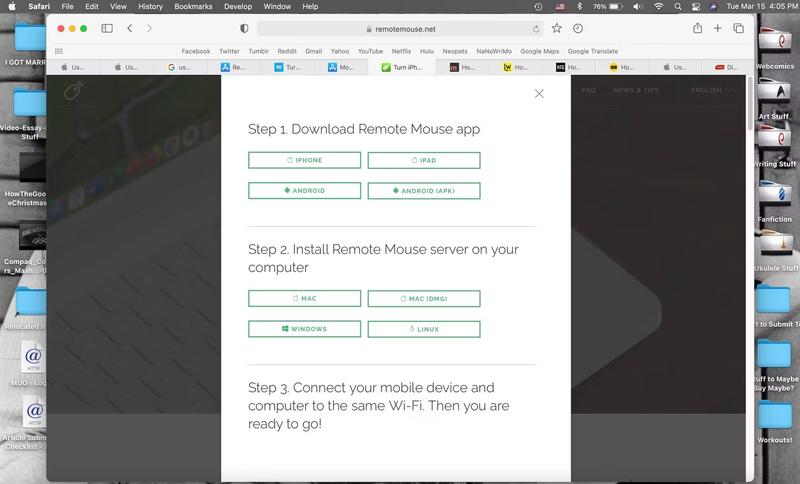Open the YouTube bookmark
This screenshot has height=484, width=800.
pyautogui.click(x=370, y=51)
